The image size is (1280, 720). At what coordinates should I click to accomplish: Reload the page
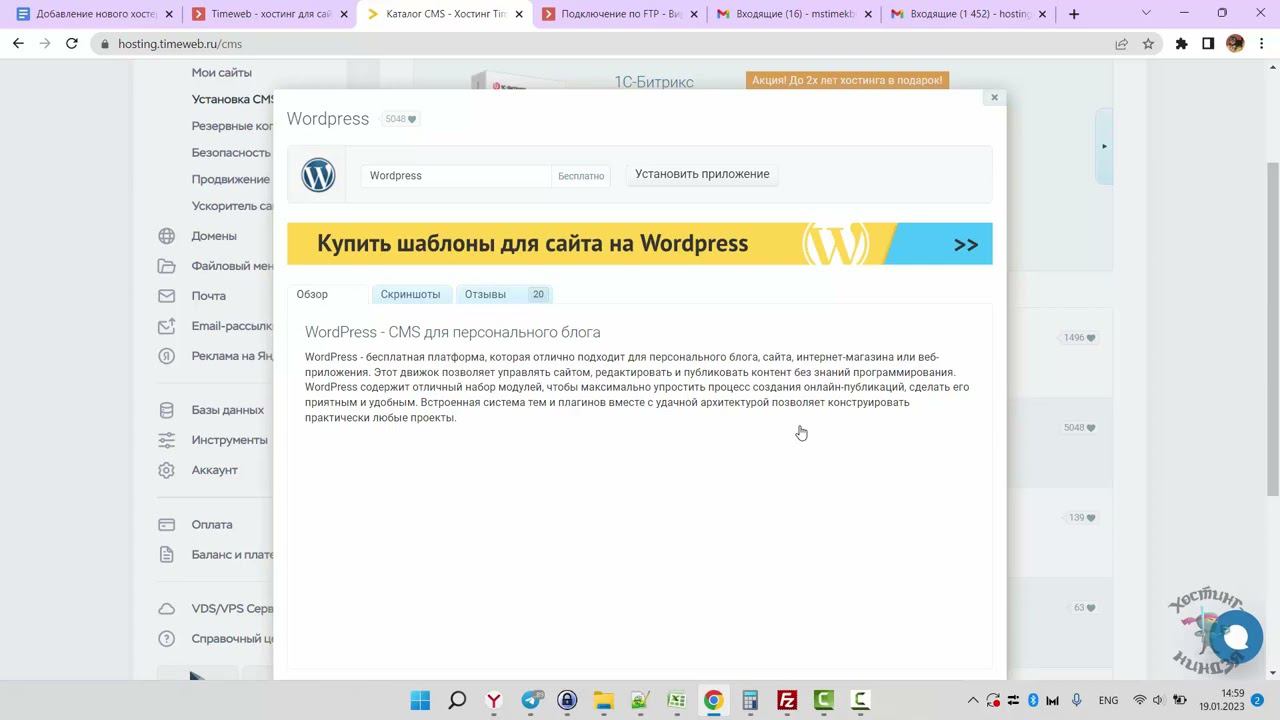point(72,44)
